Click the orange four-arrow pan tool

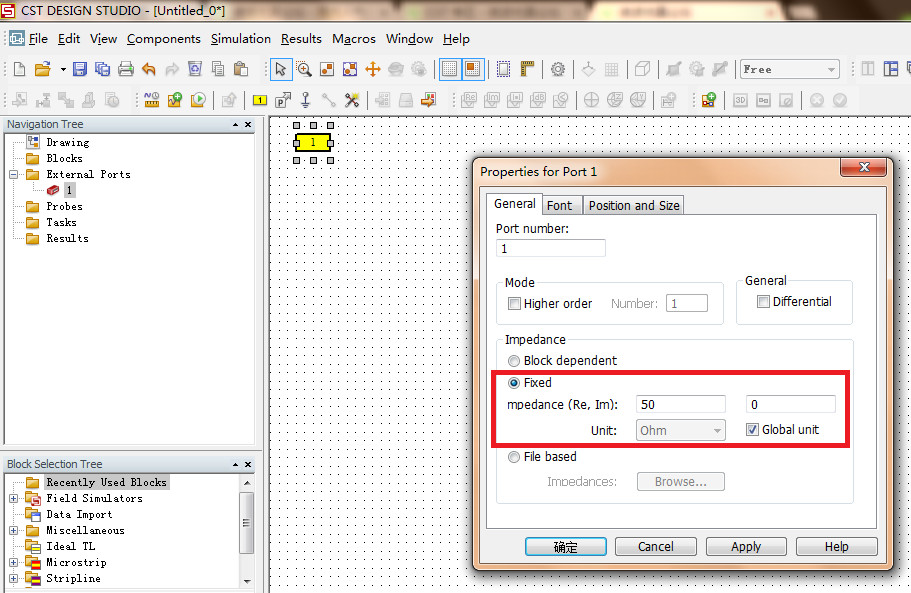tap(372, 70)
